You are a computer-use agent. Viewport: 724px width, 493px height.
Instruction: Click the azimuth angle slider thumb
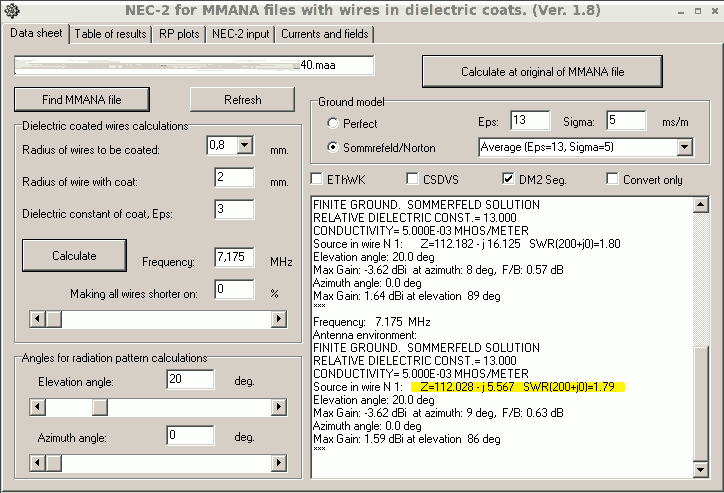tap(54, 463)
